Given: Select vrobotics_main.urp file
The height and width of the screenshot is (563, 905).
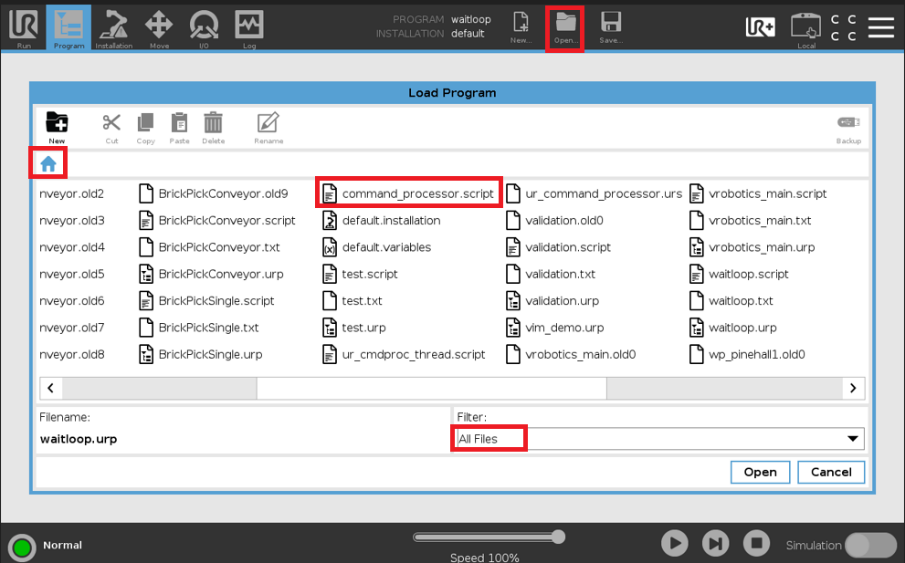Looking at the screenshot, I should click(x=753, y=247).
